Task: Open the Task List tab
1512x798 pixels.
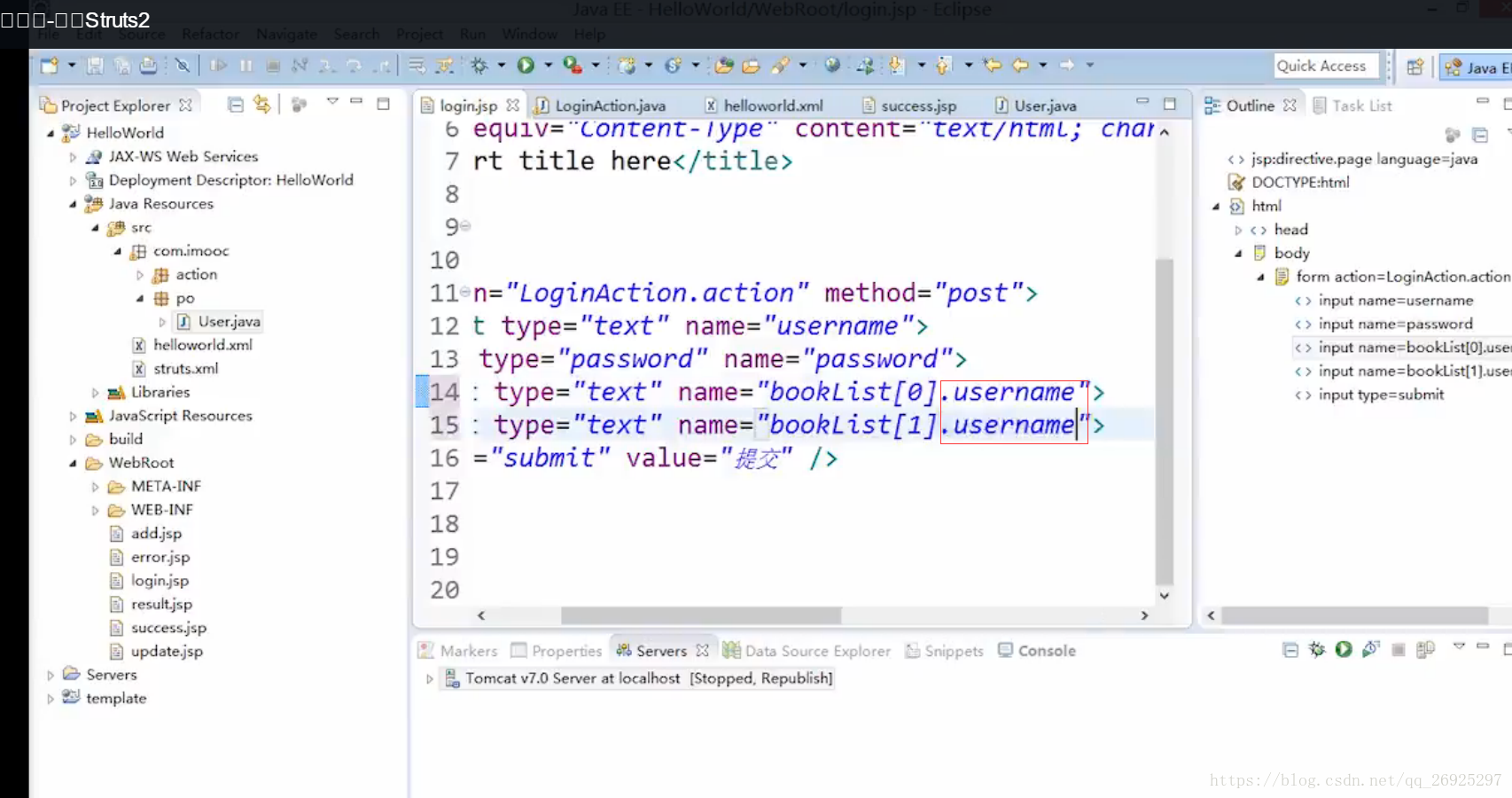Action: coord(1352,106)
